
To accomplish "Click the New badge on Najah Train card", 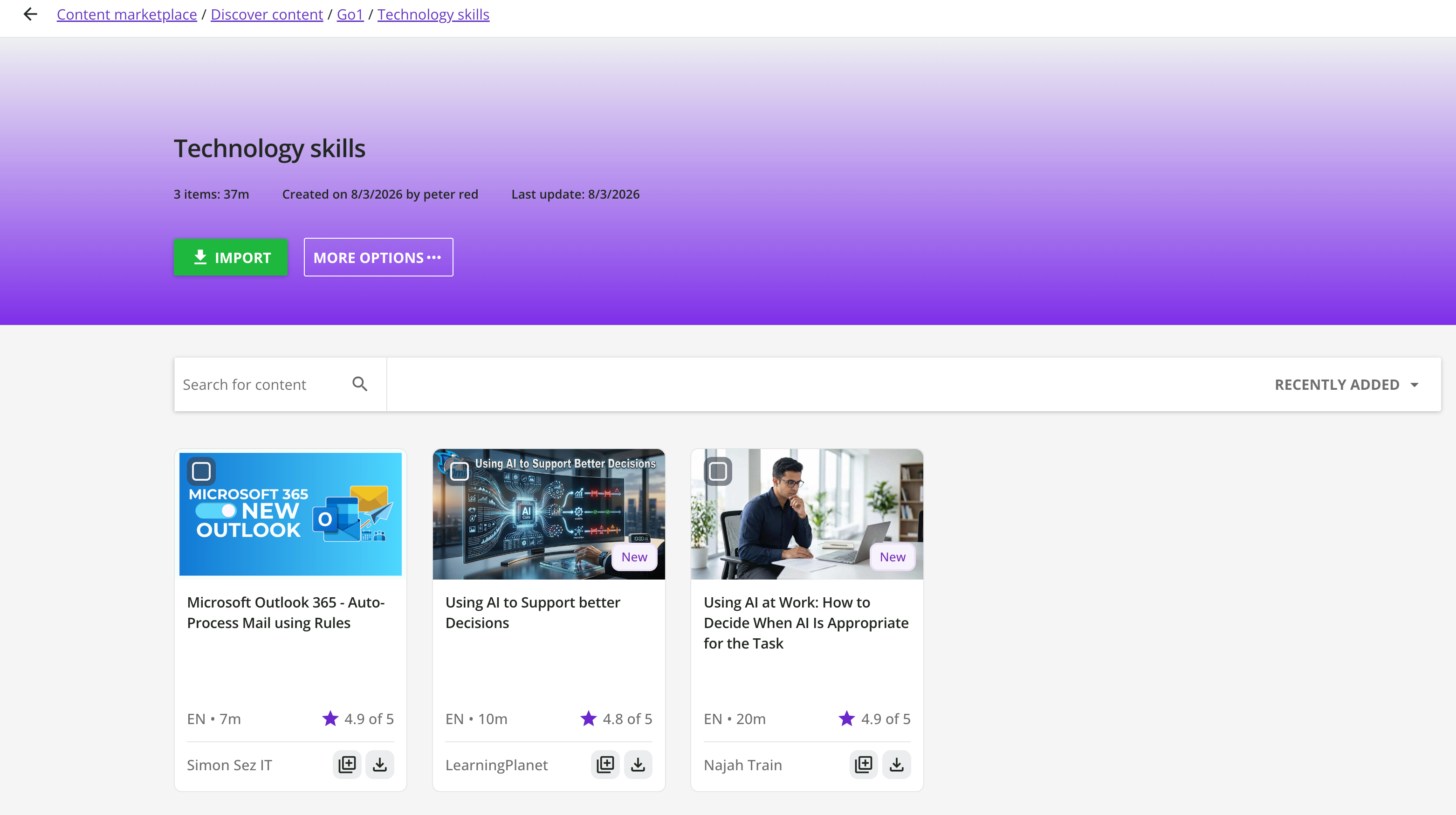I will pyautogui.click(x=893, y=557).
